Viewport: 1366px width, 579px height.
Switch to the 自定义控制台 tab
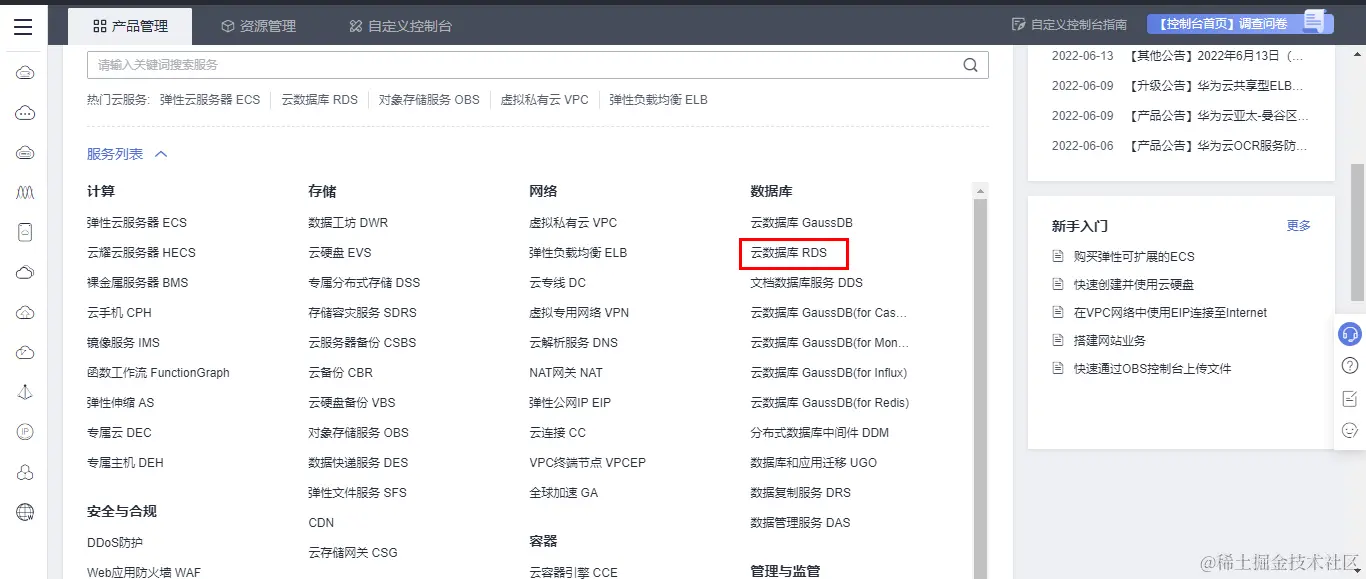(400, 26)
